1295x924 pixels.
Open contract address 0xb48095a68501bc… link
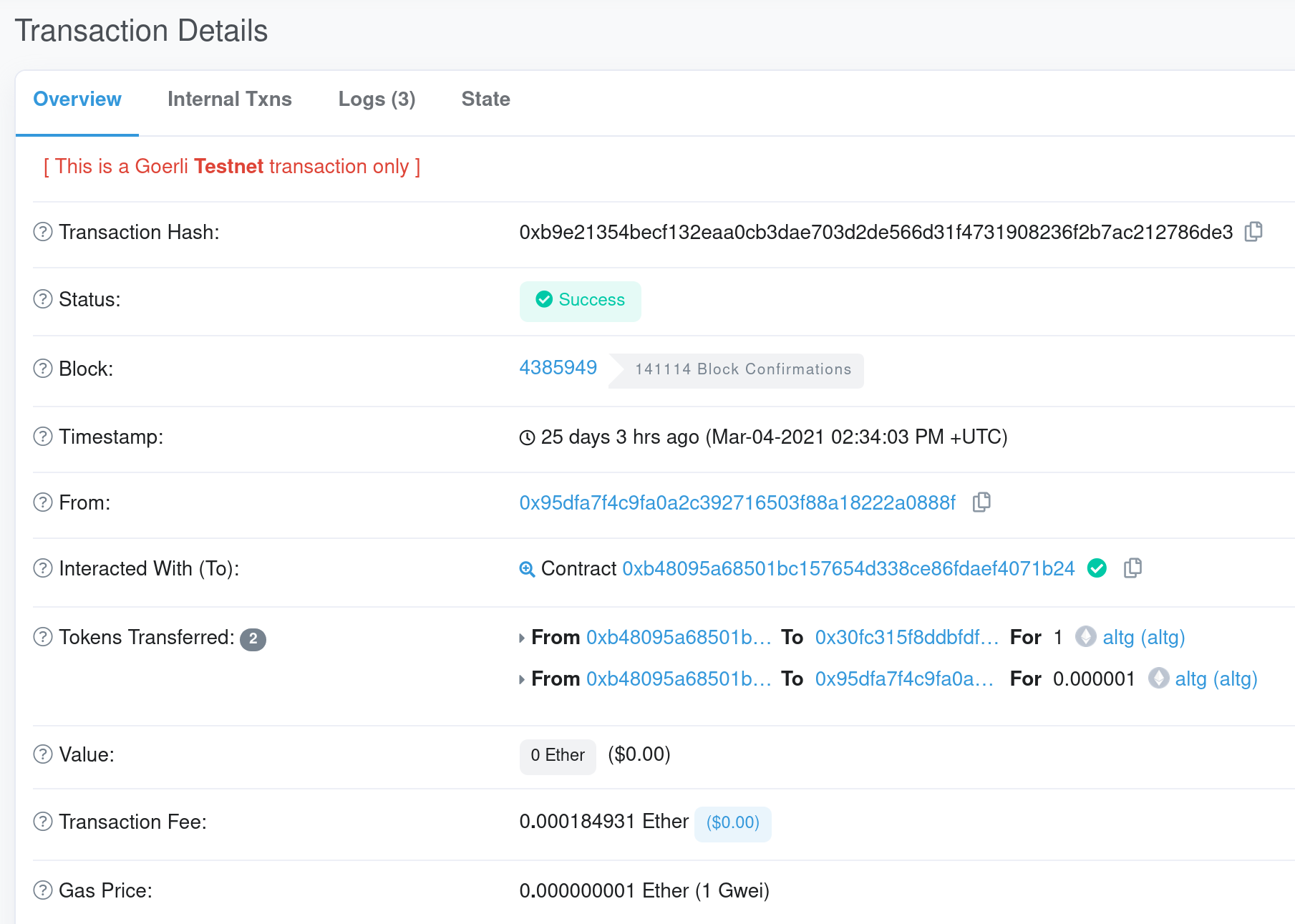[x=848, y=568]
